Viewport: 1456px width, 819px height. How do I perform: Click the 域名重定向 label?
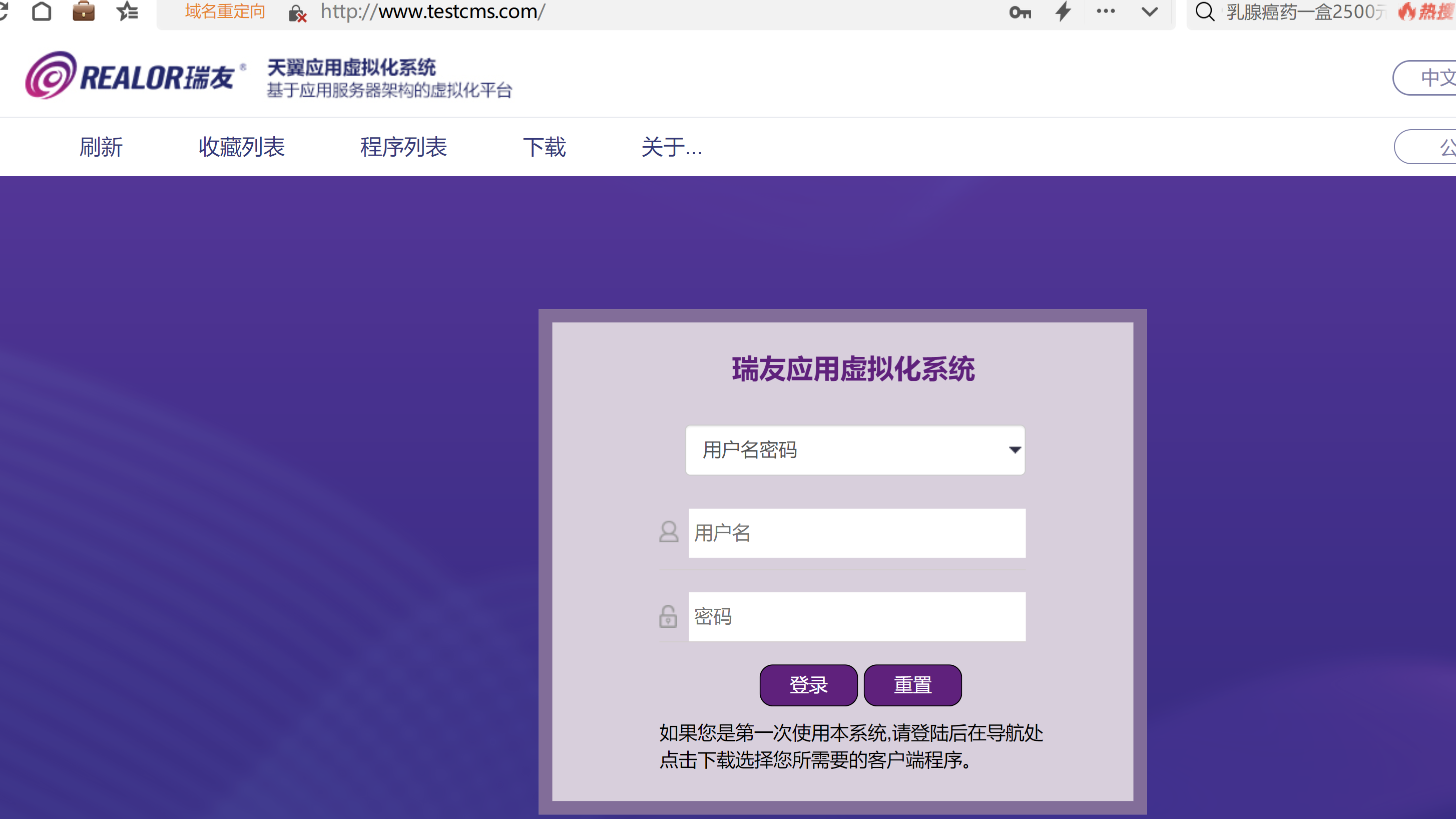tap(225, 12)
